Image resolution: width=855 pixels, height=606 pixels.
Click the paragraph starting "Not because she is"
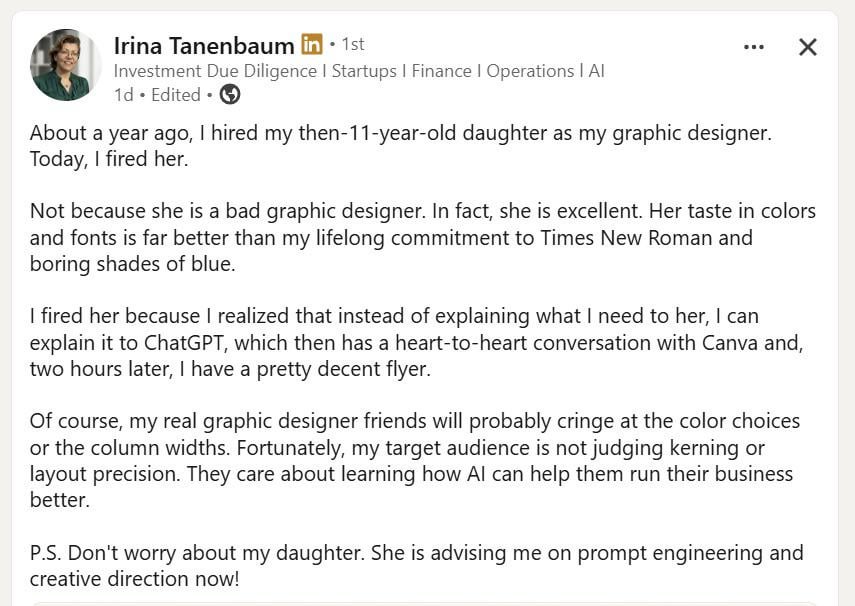click(422, 238)
